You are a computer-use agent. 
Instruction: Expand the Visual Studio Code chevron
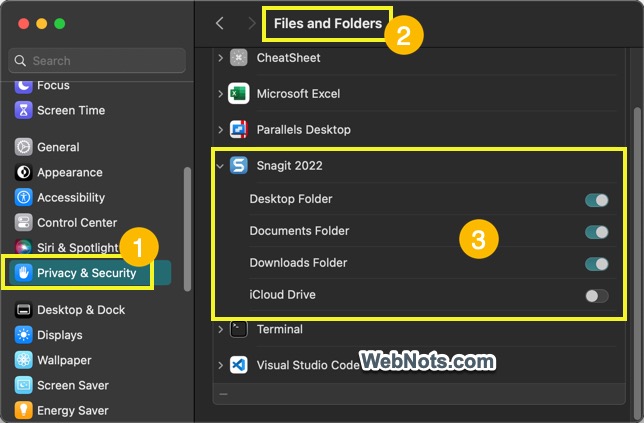point(221,365)
